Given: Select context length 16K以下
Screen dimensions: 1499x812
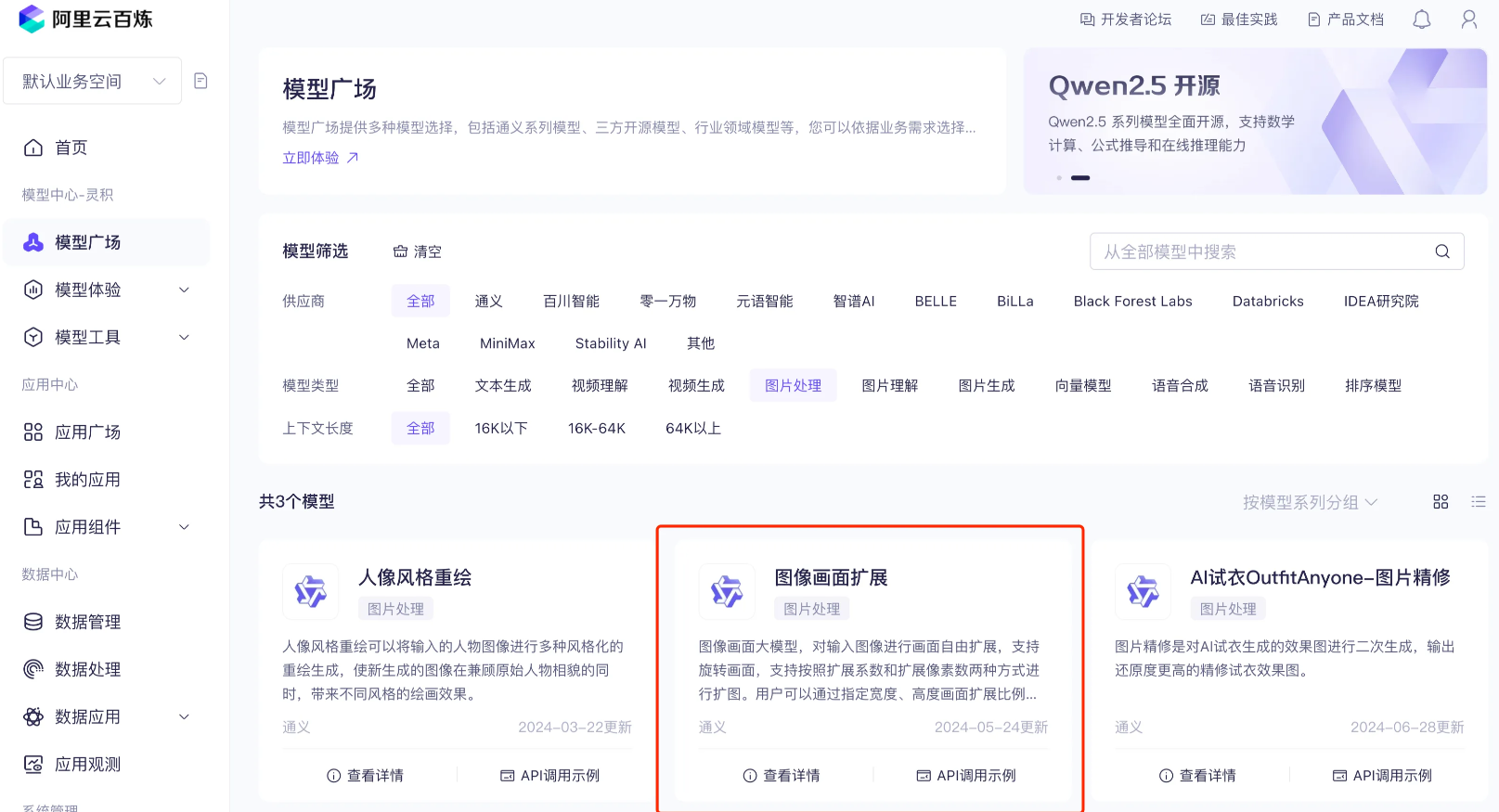Looking at the screenshot, I should pos(501,428).
